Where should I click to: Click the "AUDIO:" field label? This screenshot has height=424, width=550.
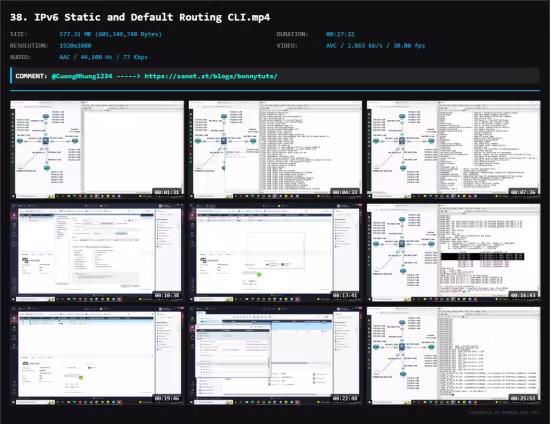[20, 57]
